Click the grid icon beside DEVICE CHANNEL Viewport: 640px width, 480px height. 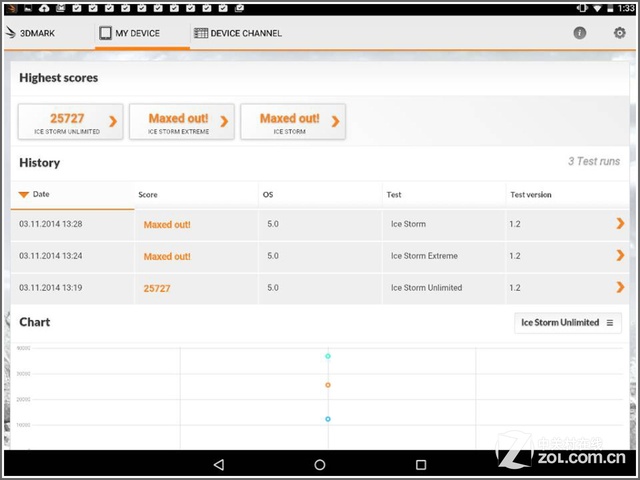[x=200, y=33]
